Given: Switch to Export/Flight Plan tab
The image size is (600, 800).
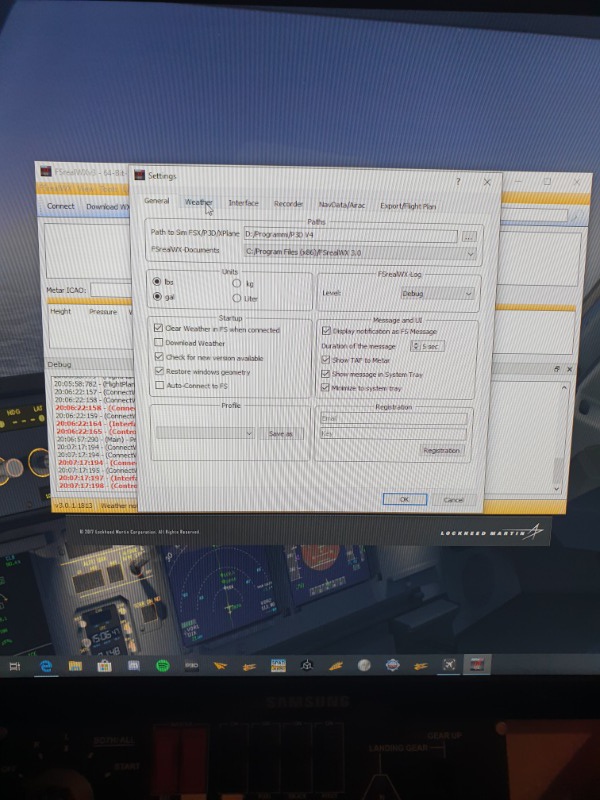Looking at the screenshot, I should pos(408,206).
